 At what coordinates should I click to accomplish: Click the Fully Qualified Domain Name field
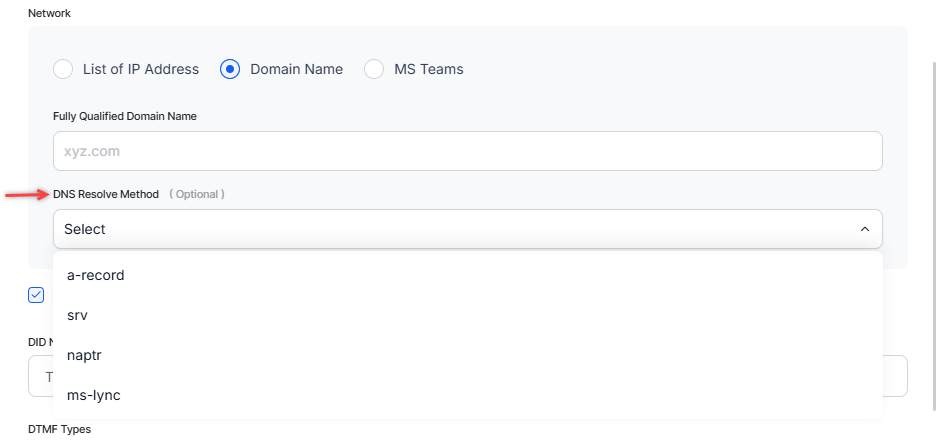467,151
